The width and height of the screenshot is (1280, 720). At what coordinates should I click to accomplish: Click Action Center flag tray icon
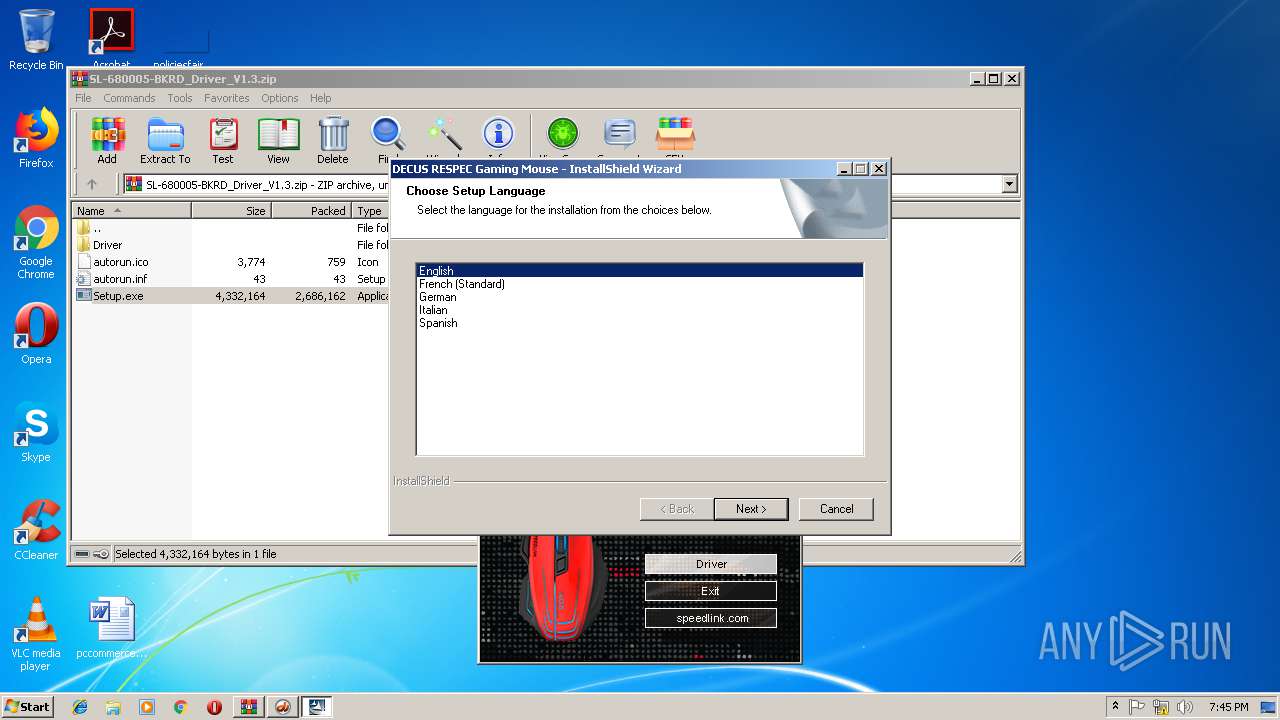coord(1138,707)
